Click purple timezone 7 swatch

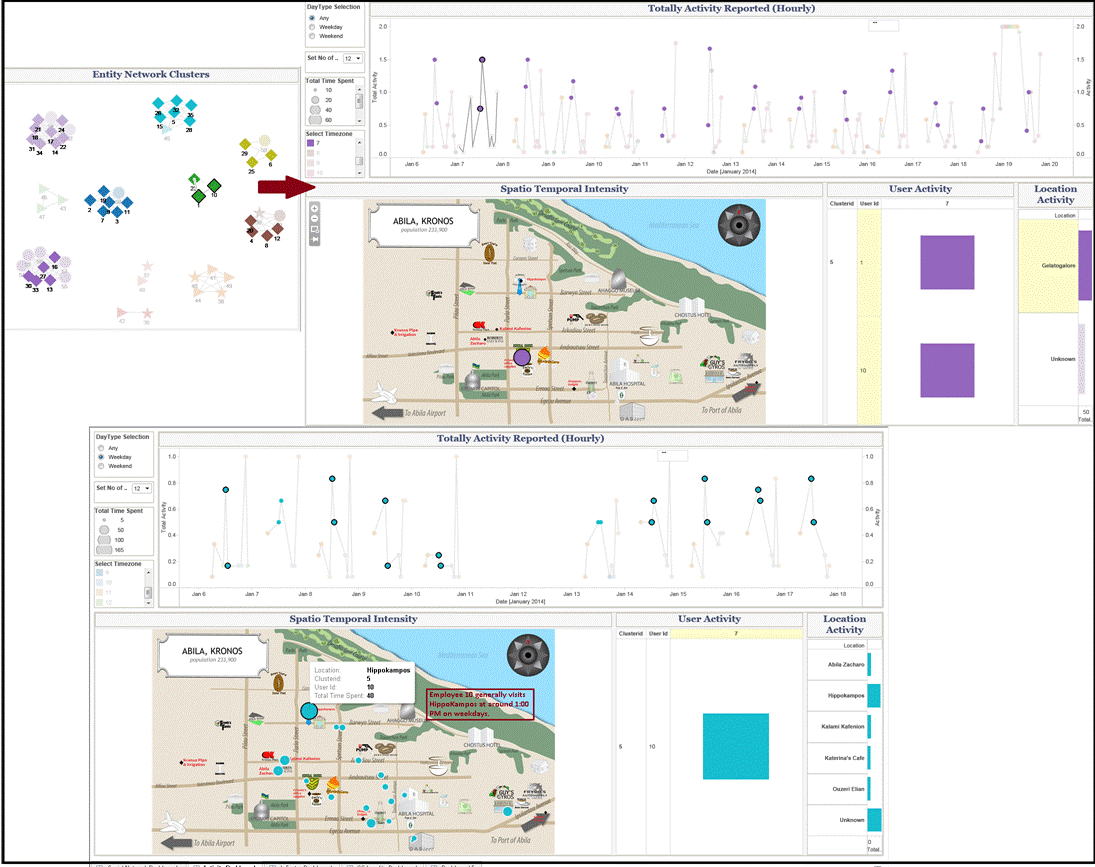[311, 143]
